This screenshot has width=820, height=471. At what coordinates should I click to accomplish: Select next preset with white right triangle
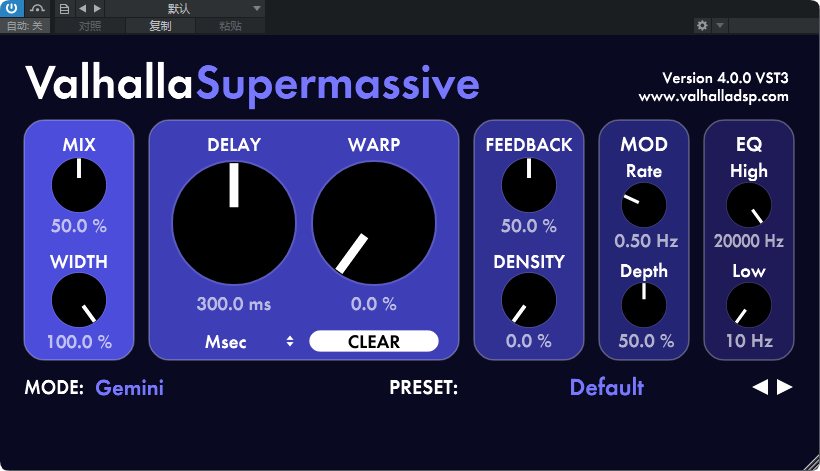784,387
